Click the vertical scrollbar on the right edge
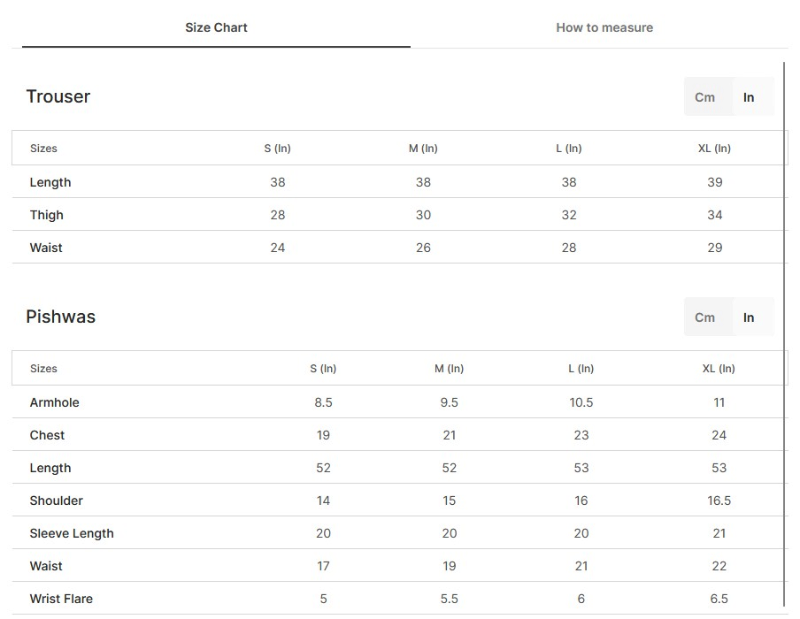The width and height of the screenshot is (800, 619). pyautogui.click(x=786, y=330)
